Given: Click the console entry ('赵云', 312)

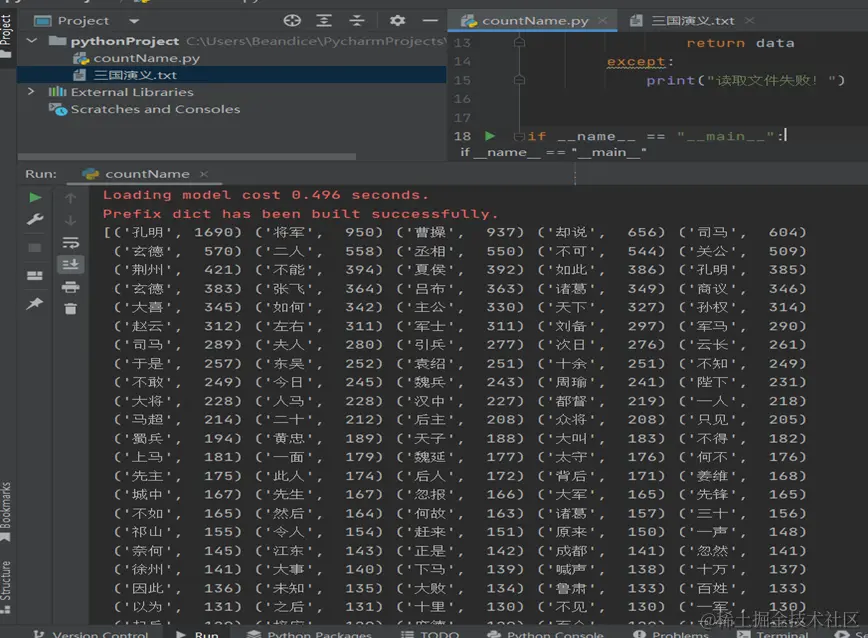Looking at the screenshot, I should (x=178, y=326).
